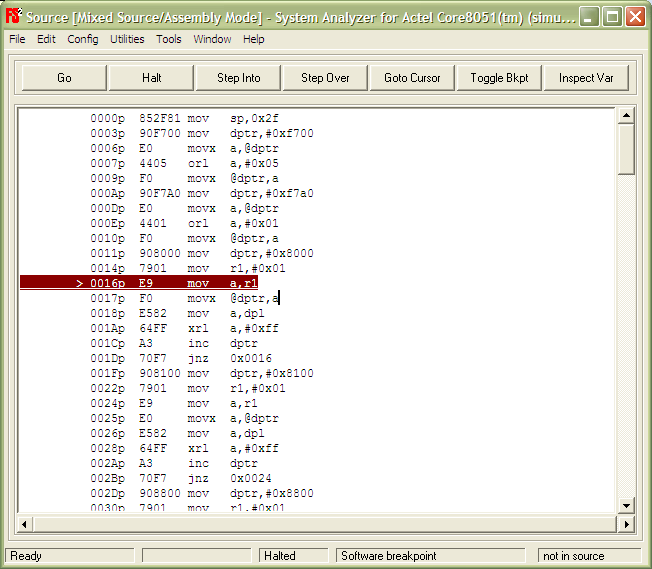The height and width of the screenshot is (569, 652).
Task: Click line 0011p mov dptr,#0x8000
Action: 202,253
